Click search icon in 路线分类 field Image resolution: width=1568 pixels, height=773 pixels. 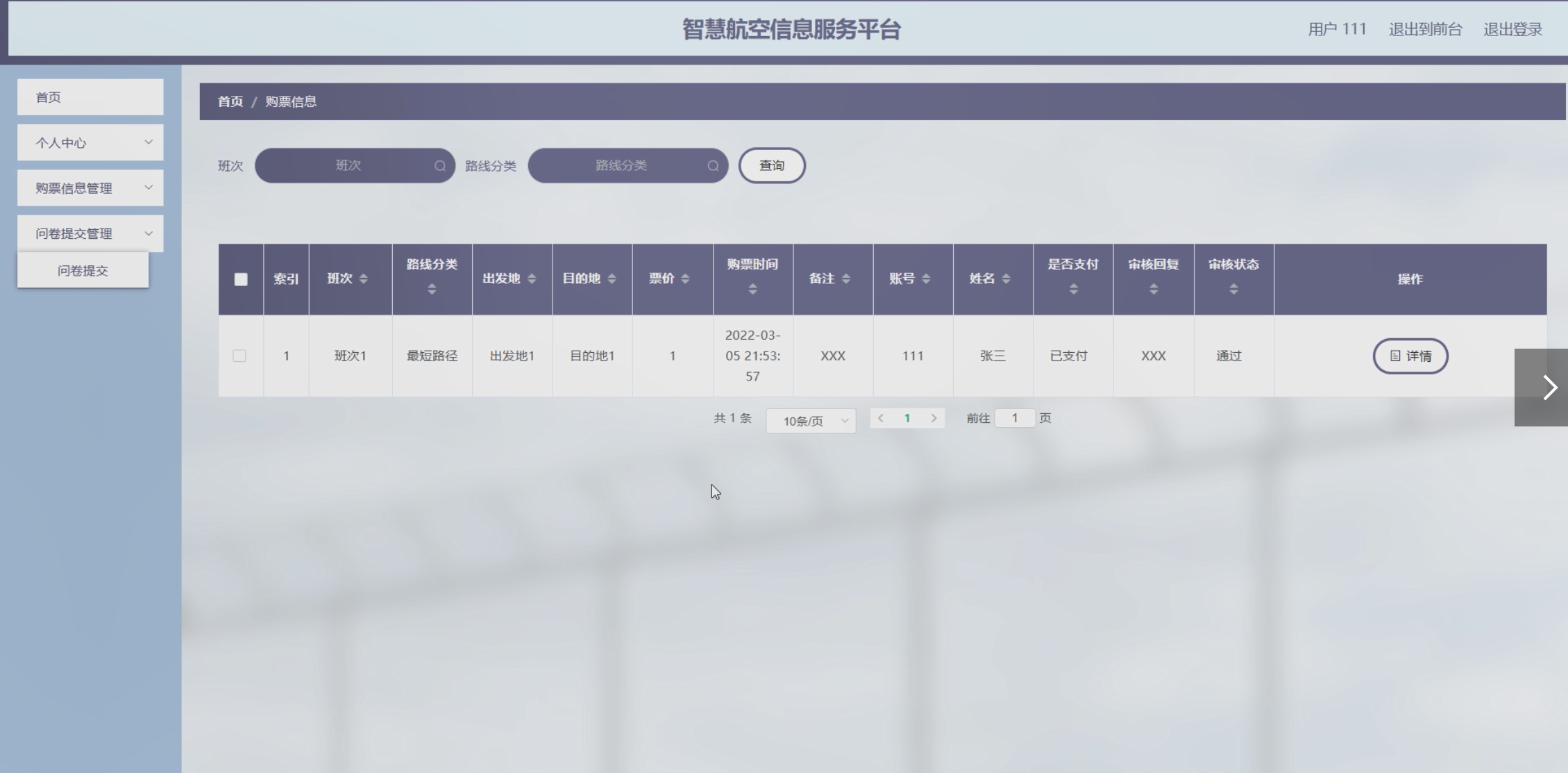point(713,166)
